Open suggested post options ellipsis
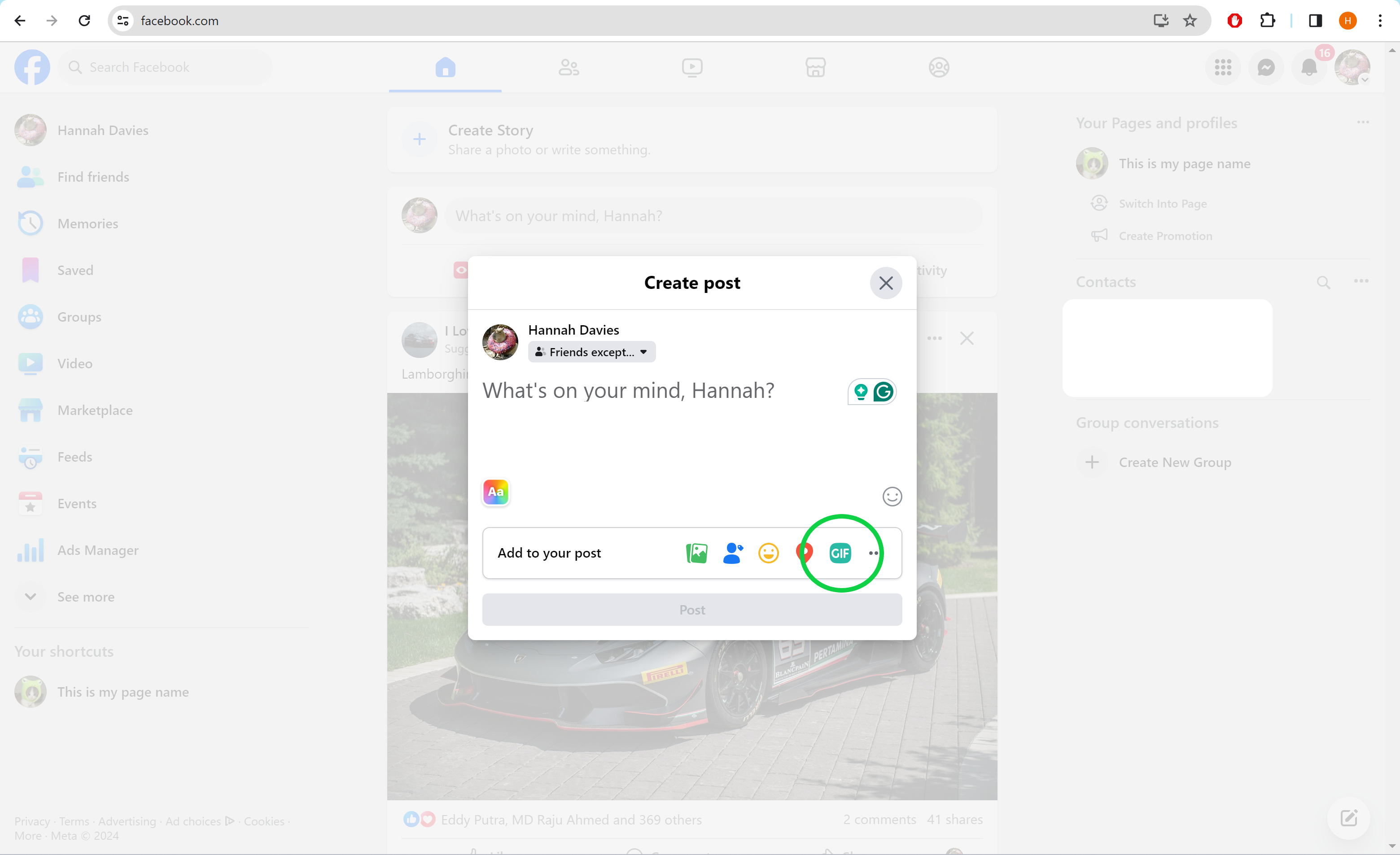The image size is (1400, 855). [935, 339]
